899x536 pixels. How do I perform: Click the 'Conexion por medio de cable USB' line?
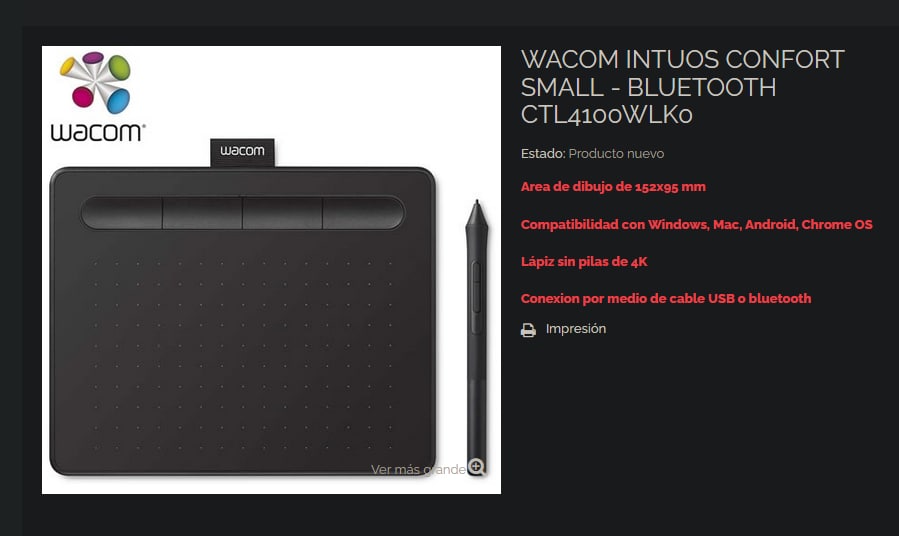pyautogui.click(x=666, y=299)
